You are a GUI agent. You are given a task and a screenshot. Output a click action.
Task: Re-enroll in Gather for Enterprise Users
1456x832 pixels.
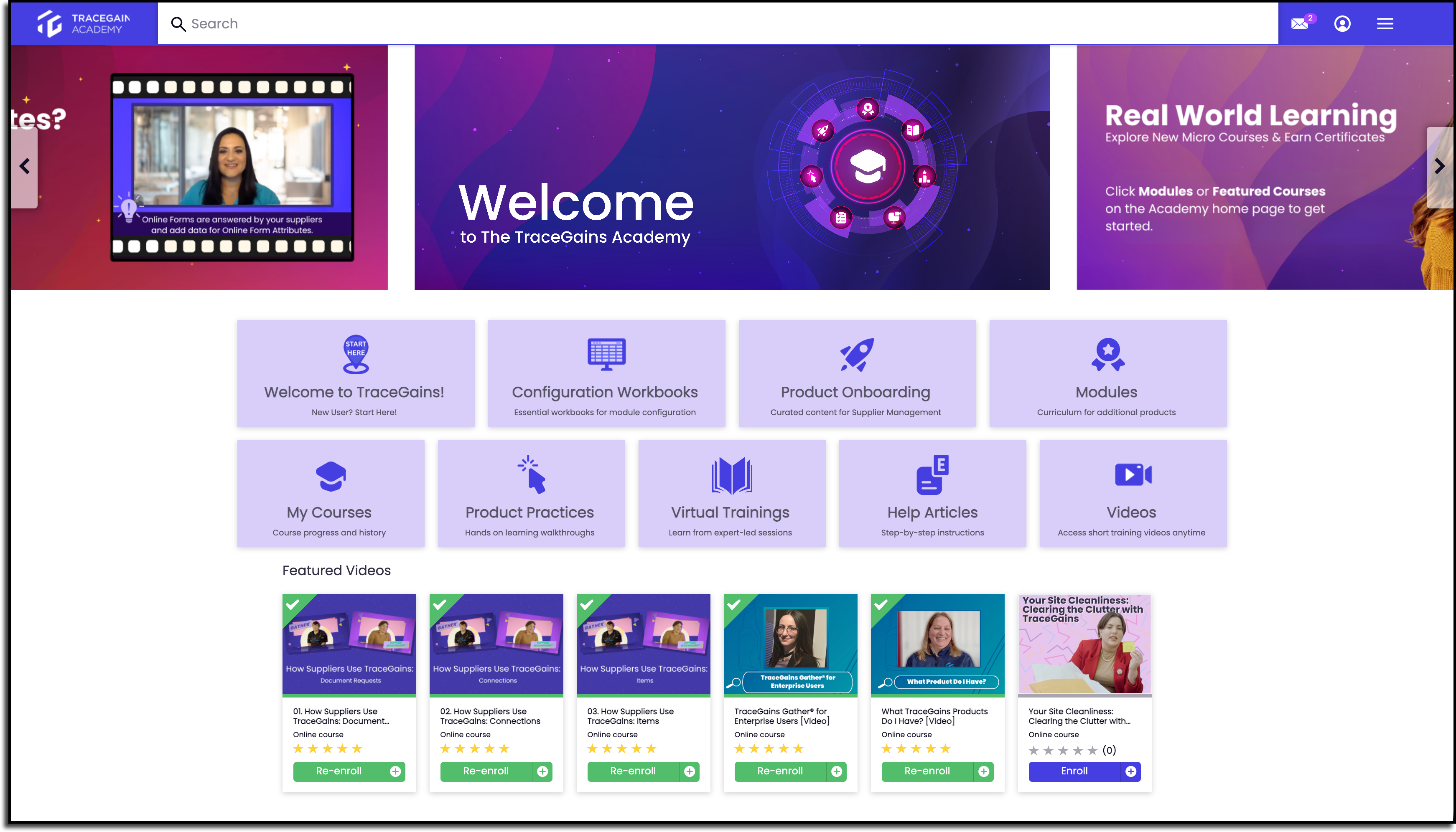(780, 771)
